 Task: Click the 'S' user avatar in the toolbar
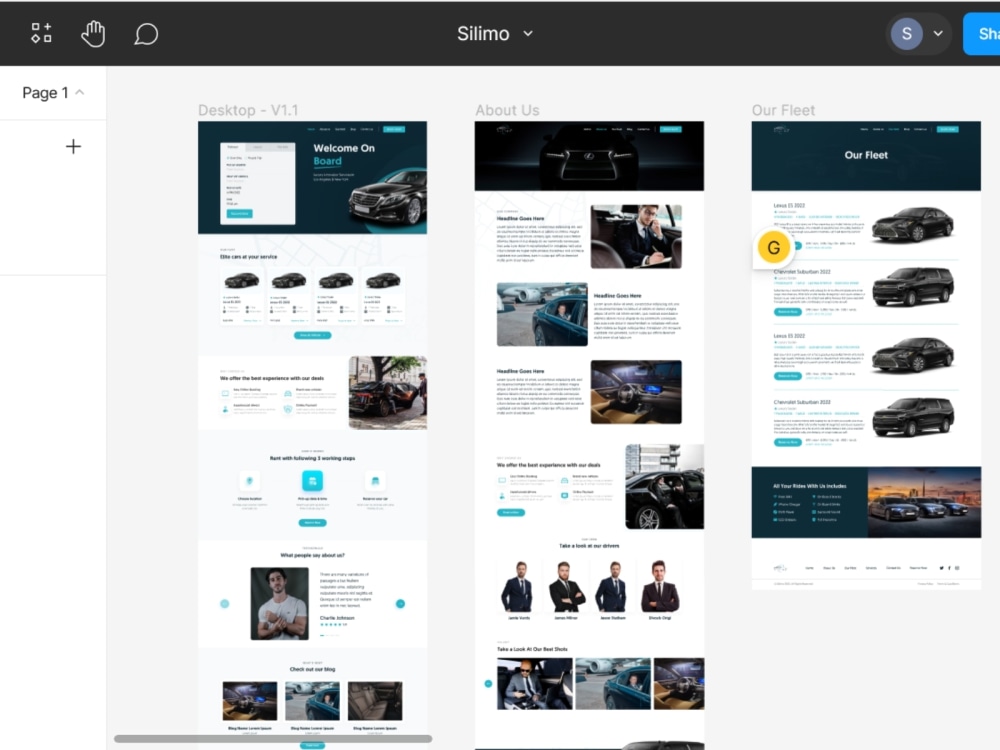(x=906, y=33)
